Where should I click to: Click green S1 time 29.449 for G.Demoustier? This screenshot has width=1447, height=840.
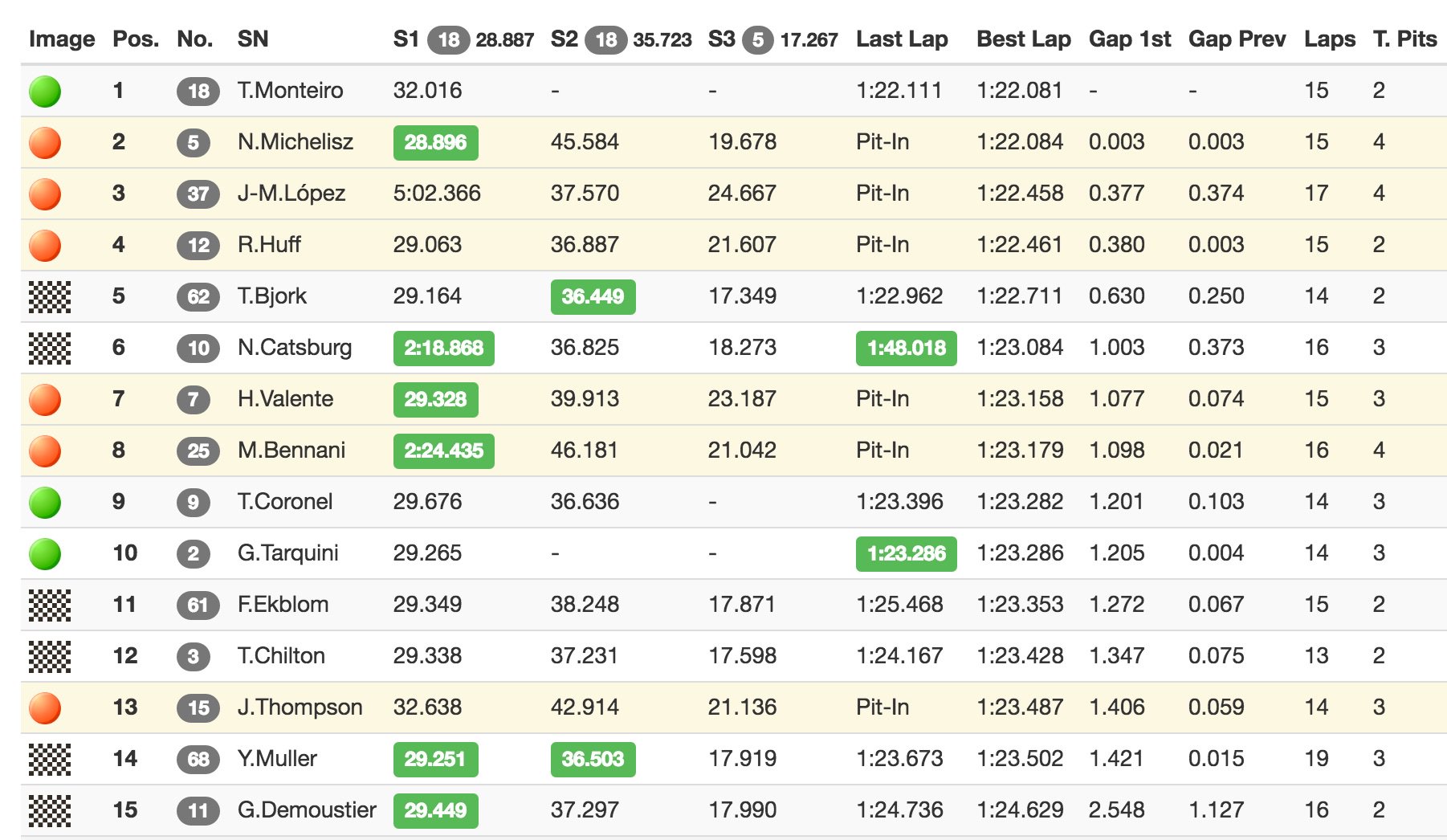pyautogui.click(x=436, y=810)
